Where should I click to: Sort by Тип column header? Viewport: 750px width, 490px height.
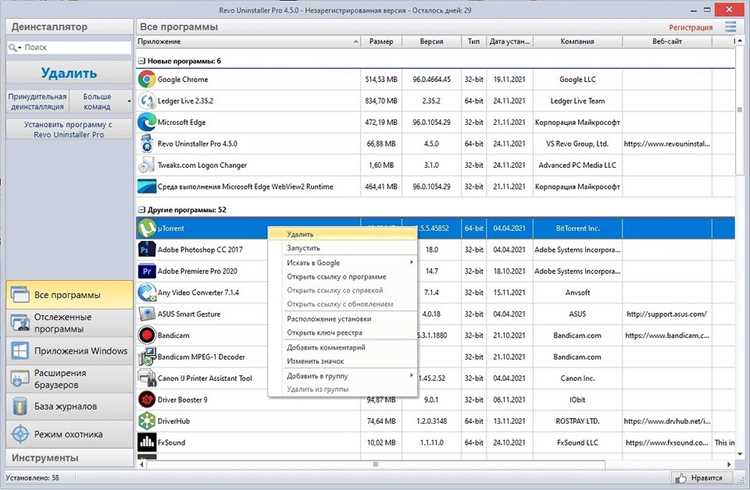click(x=474, y=42)
